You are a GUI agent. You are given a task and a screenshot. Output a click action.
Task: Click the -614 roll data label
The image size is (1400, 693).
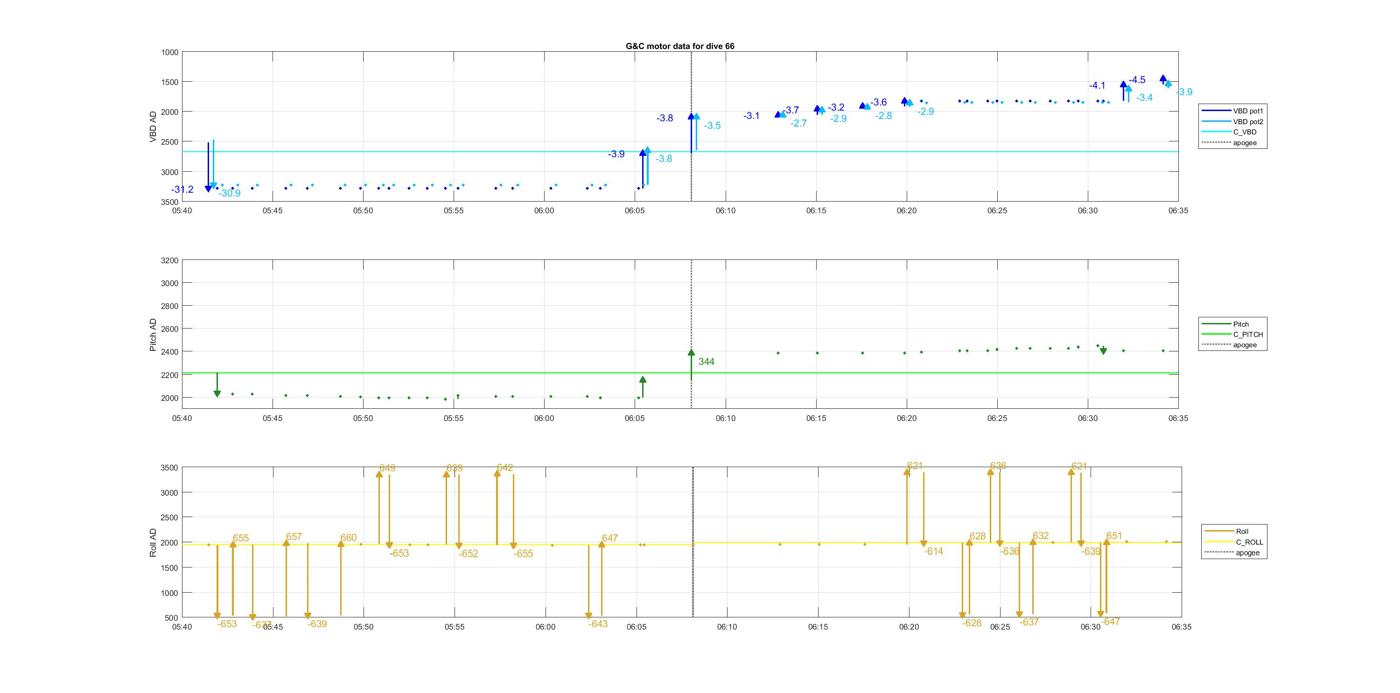pyautogui.click(x=933, y=551)
